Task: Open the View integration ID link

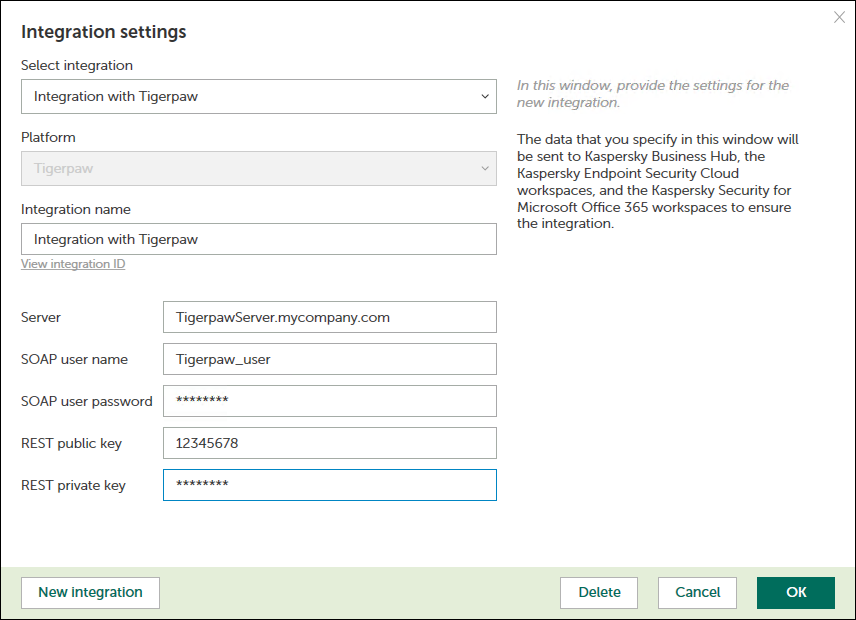Action: tap(73, 264)
